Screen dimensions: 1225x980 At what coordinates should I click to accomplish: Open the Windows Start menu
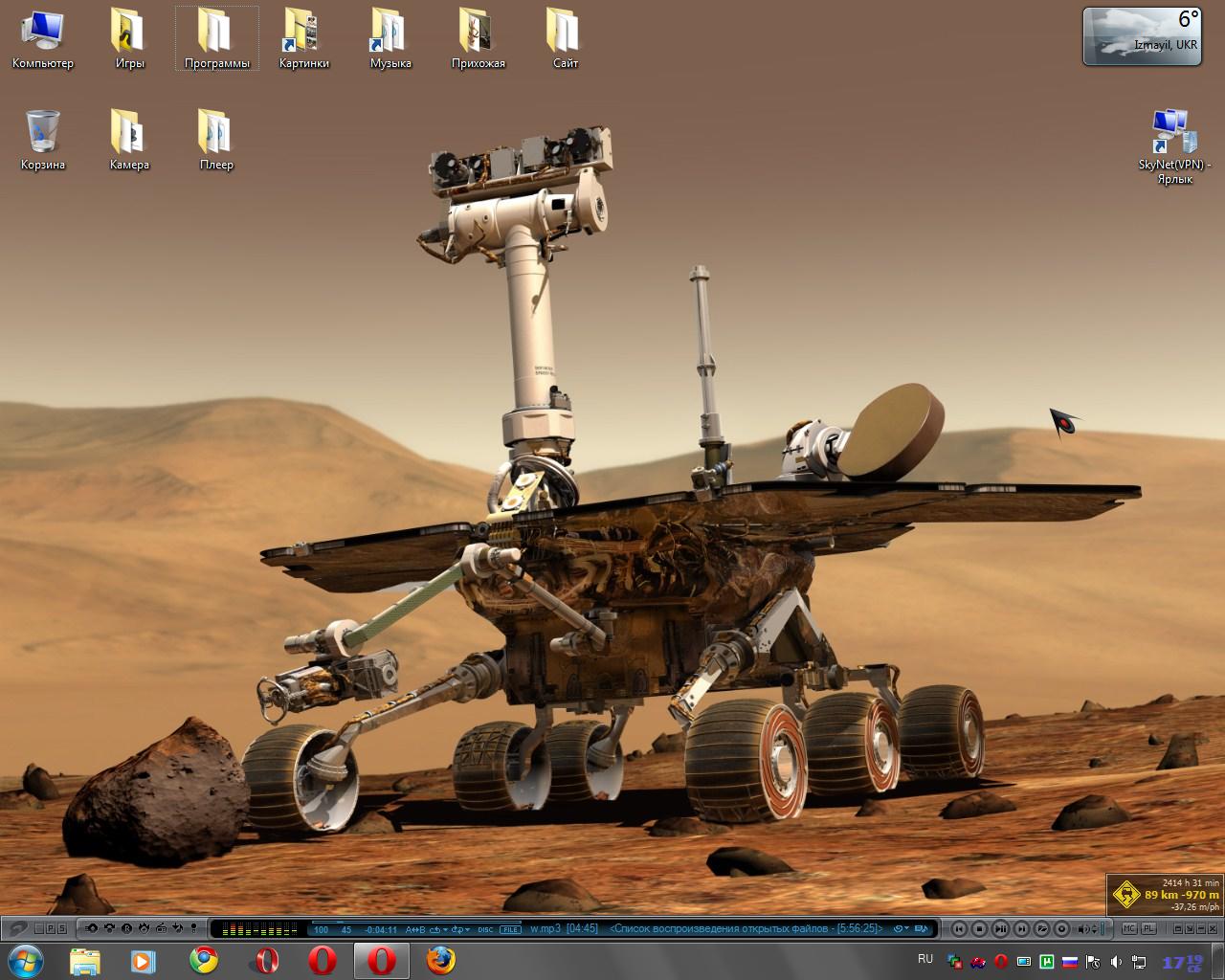tap(25, 960)
